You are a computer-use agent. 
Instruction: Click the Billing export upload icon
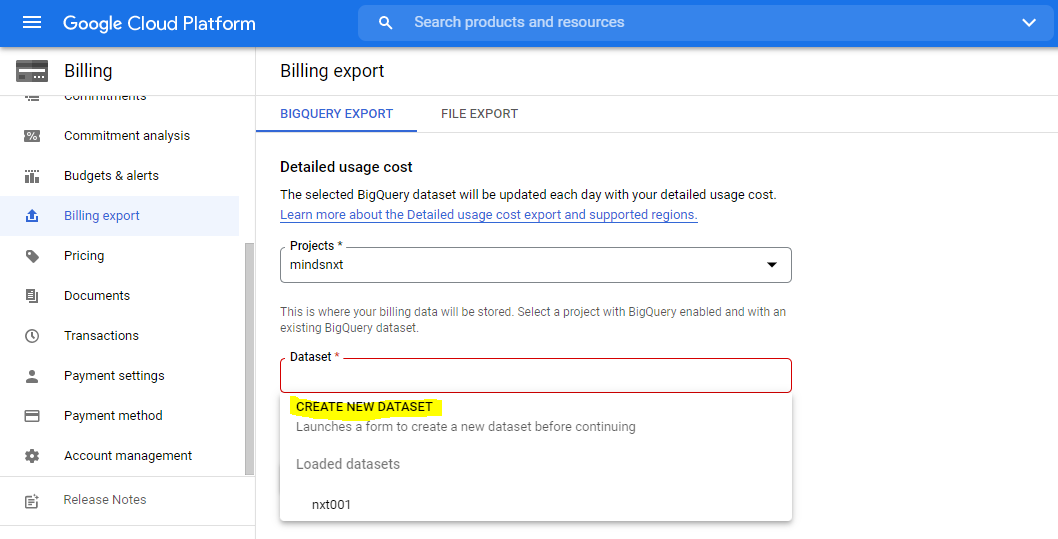pos(32,216)
